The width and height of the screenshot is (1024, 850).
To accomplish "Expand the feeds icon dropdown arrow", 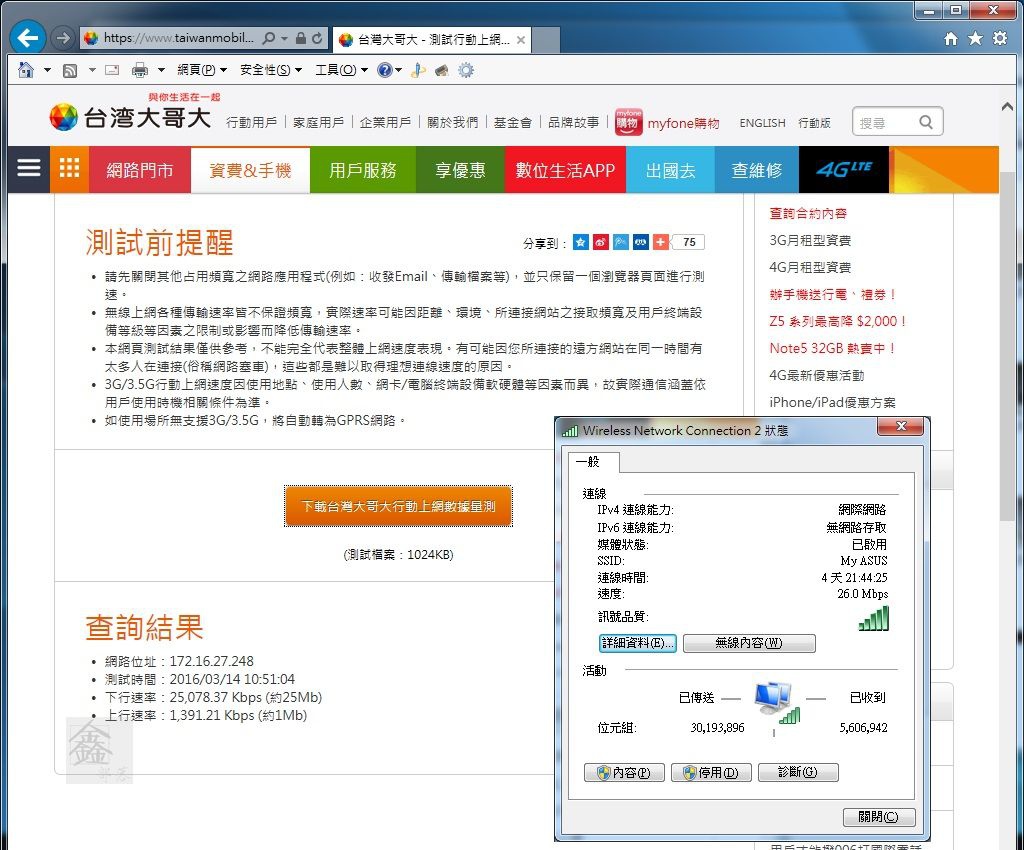I will coord(92,70).
